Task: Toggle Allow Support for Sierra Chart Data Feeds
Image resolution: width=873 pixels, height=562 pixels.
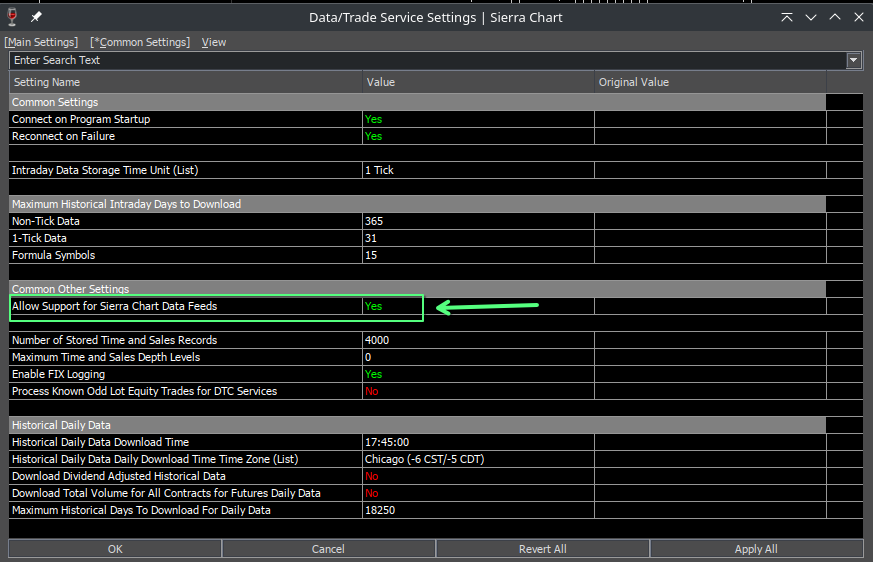Action: pyautogui.click(x=478, y=306)
